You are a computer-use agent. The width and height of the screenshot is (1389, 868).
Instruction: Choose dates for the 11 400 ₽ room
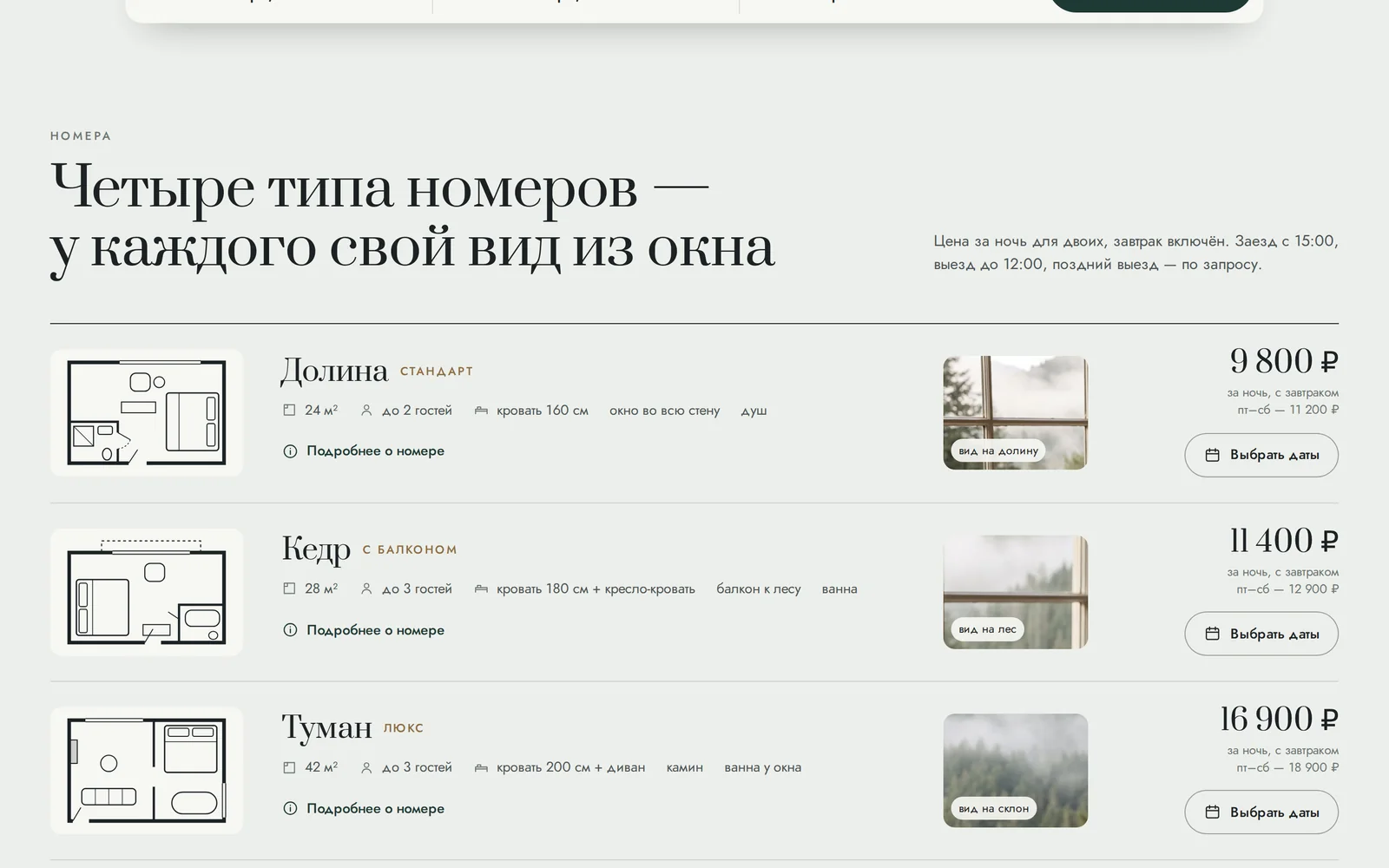(x=1261, y=634)
